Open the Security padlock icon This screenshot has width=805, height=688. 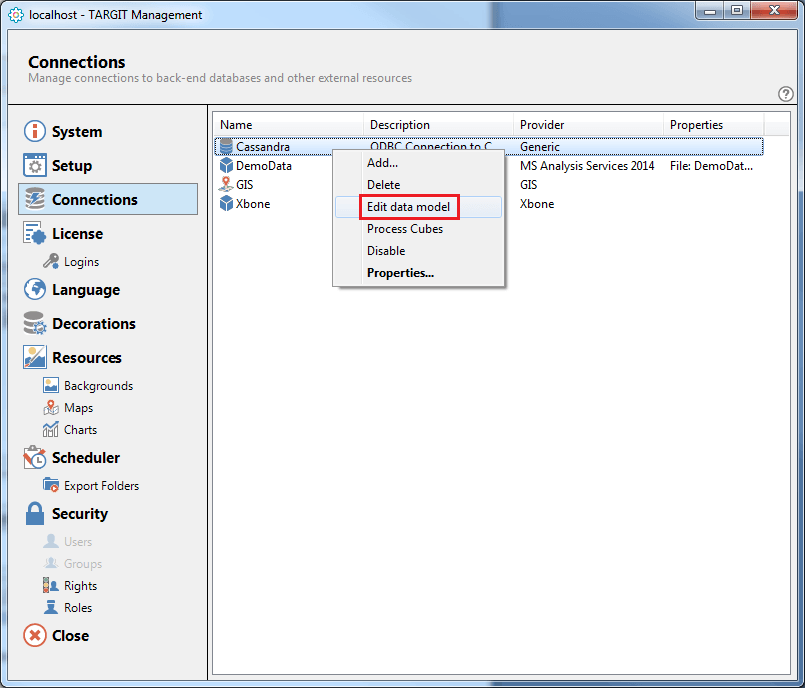point(35,514)
